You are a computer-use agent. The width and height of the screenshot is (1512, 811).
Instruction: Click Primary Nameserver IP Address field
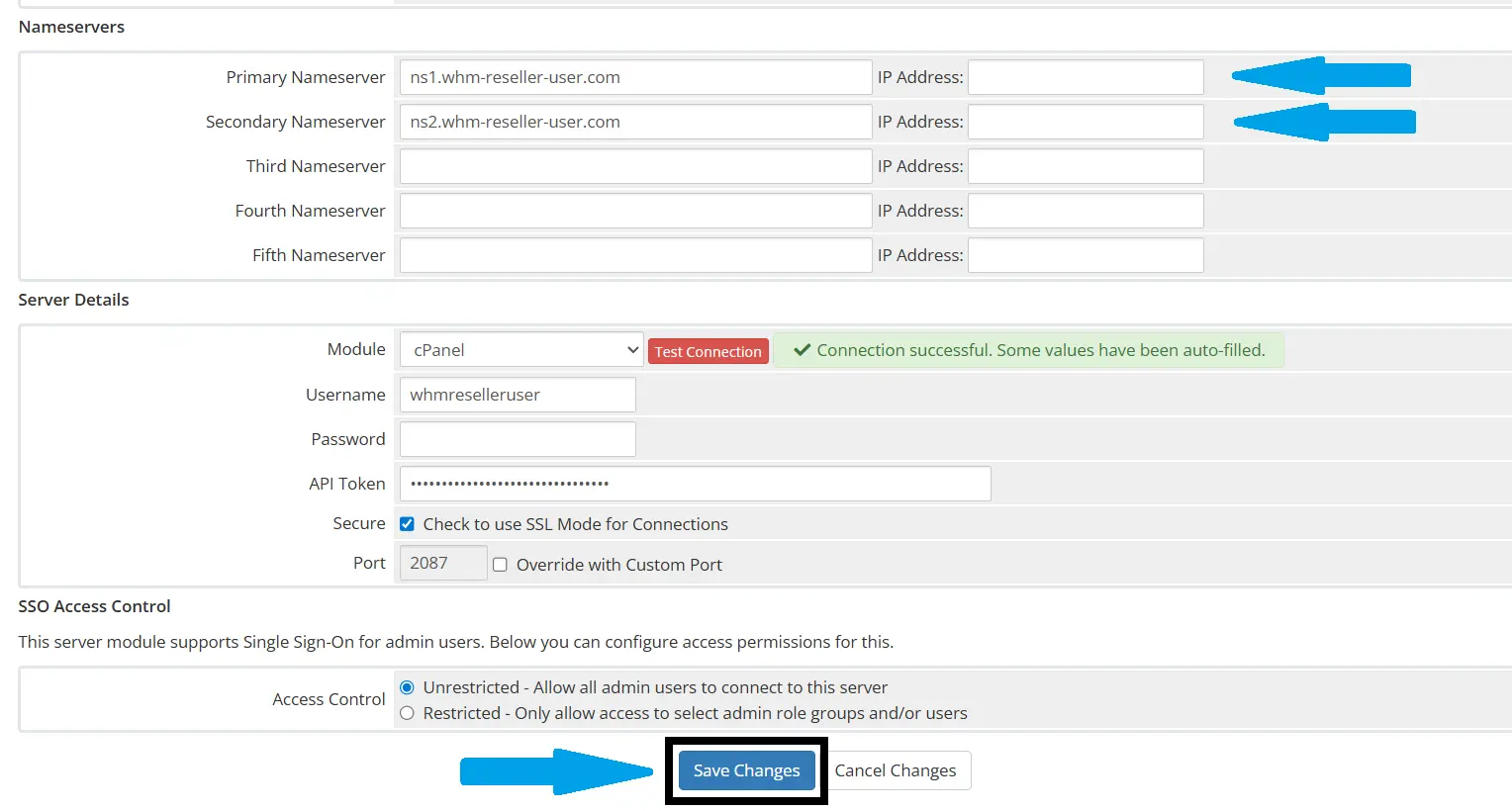click(x=1085, y=77)
